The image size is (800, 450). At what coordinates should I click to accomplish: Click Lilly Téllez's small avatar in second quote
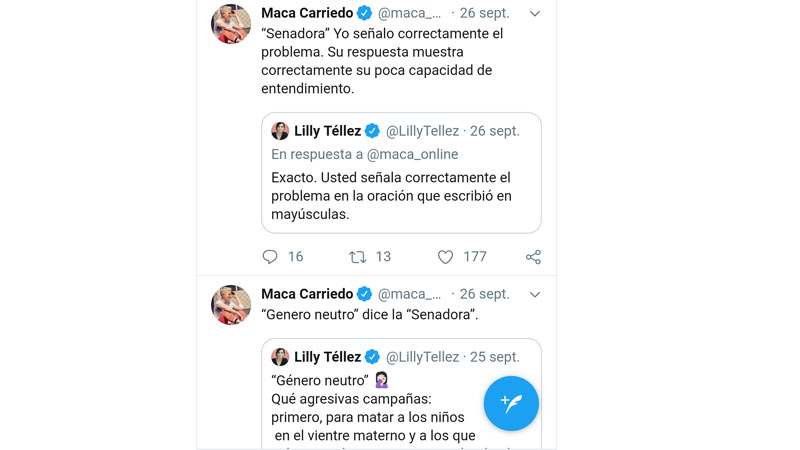280,357
